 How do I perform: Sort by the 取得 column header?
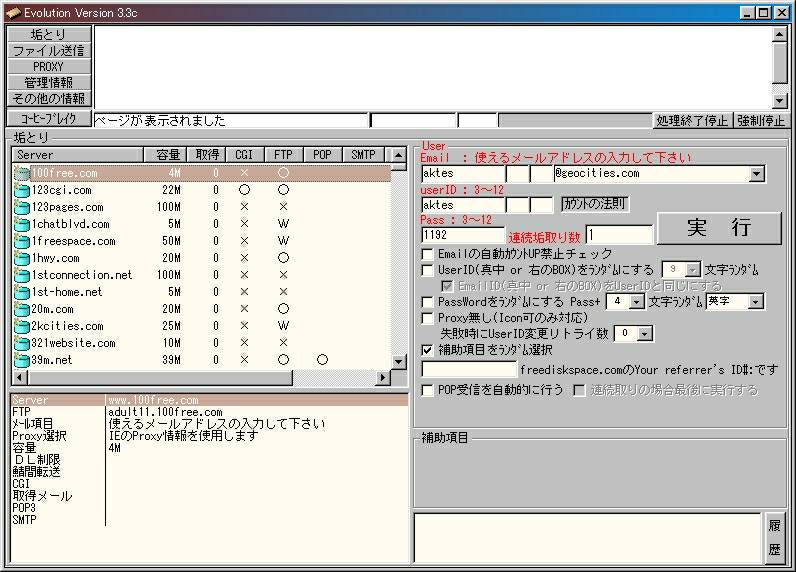click(207, 155)
